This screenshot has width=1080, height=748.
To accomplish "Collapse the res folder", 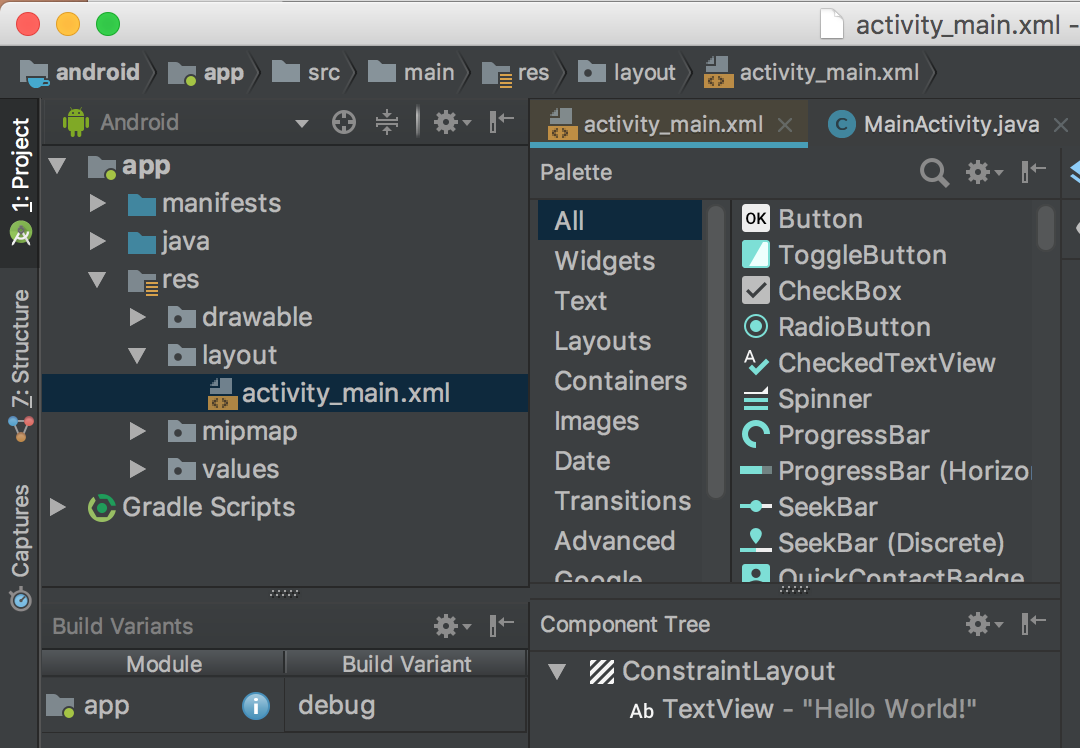I will click(x=95, y=279).
